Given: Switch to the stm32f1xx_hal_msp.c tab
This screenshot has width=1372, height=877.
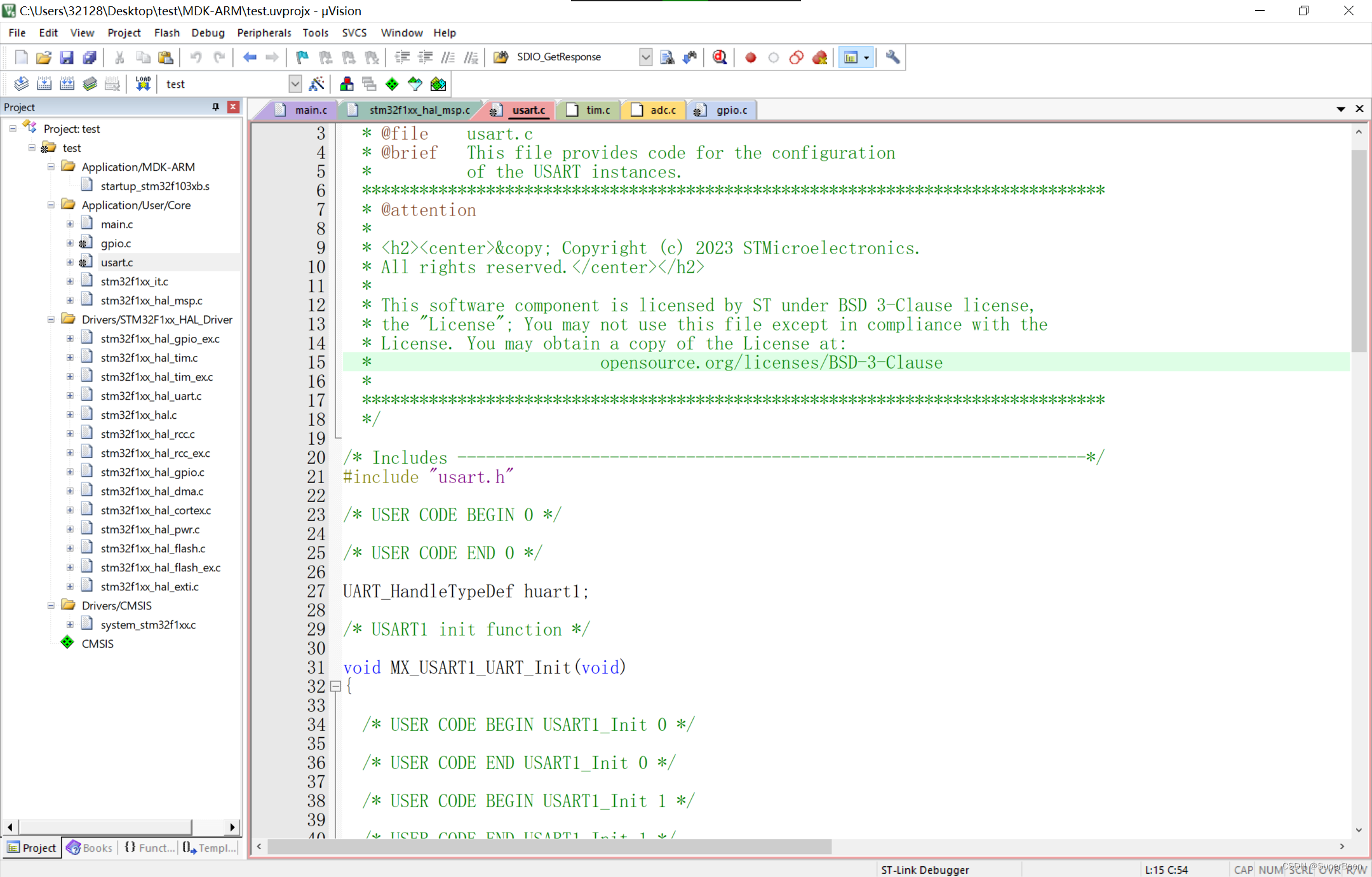Looking at the screenshot, I should 412,110.
